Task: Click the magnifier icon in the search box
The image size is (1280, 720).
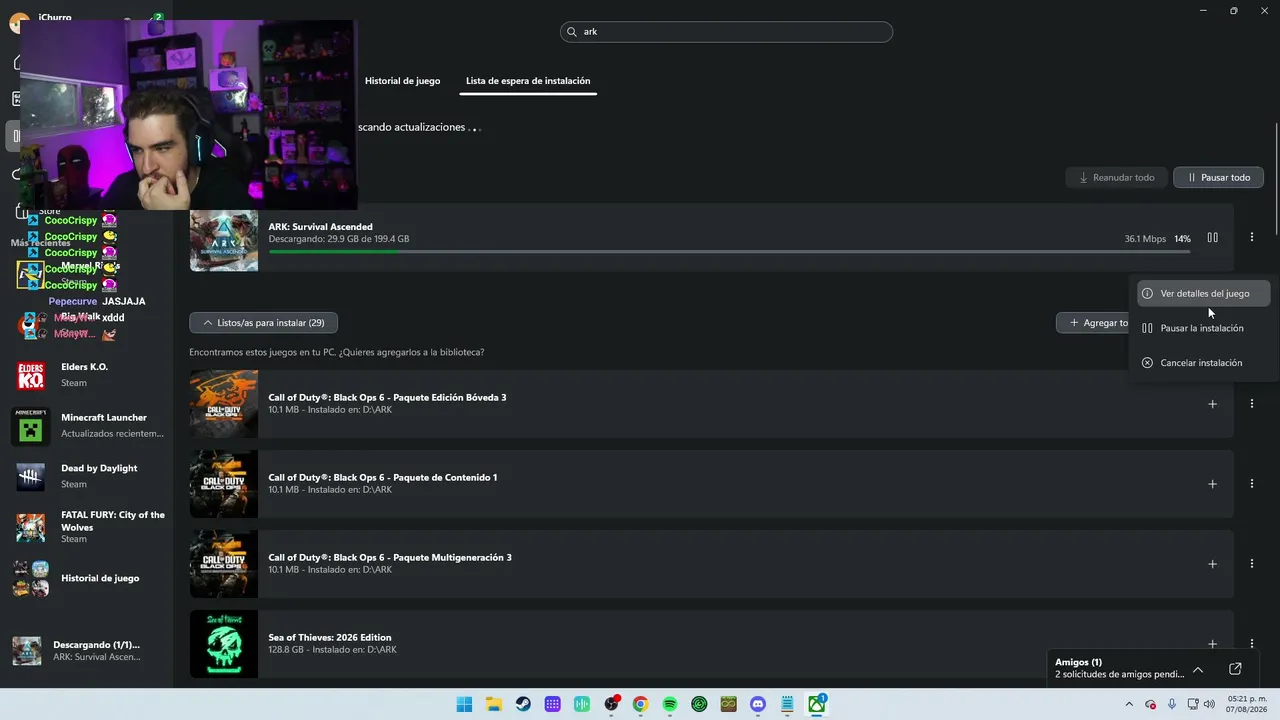Action: (x=573, y=32)
